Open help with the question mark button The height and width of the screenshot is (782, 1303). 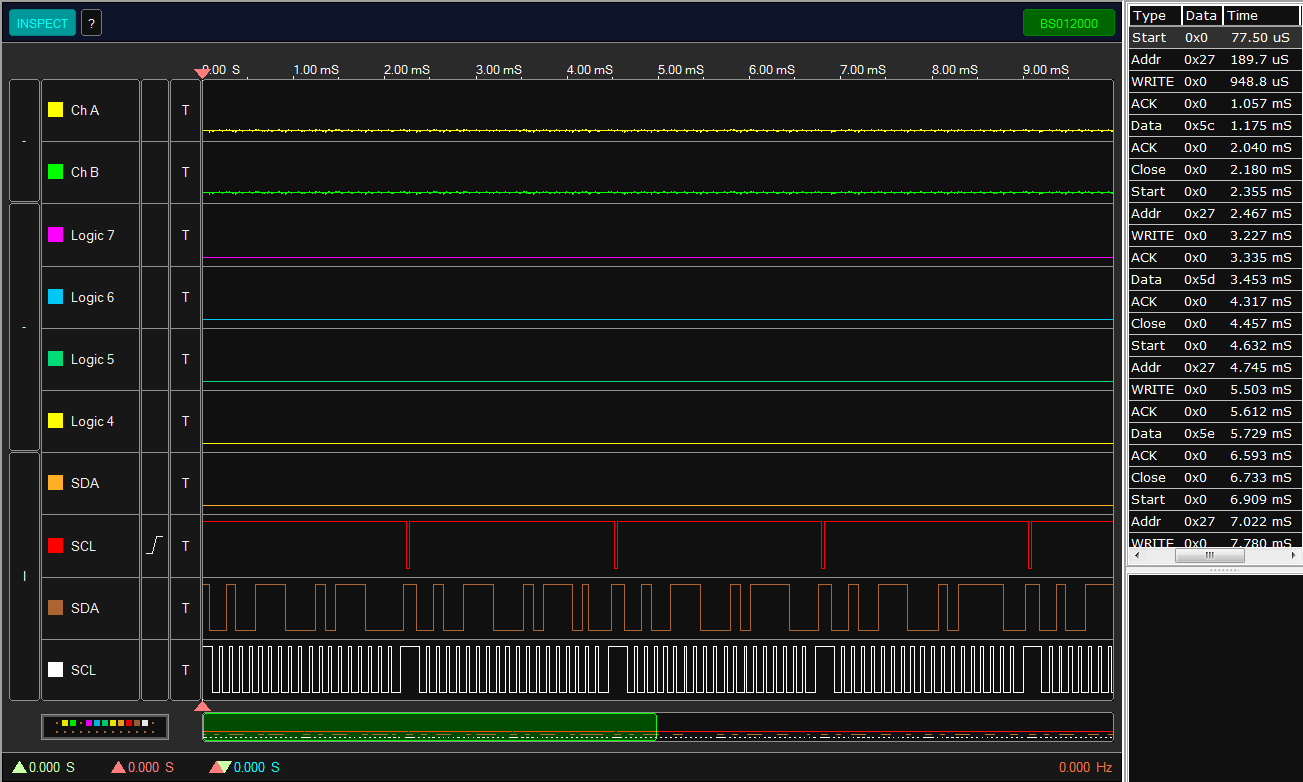pyautogui.click(x=91, y=23)
